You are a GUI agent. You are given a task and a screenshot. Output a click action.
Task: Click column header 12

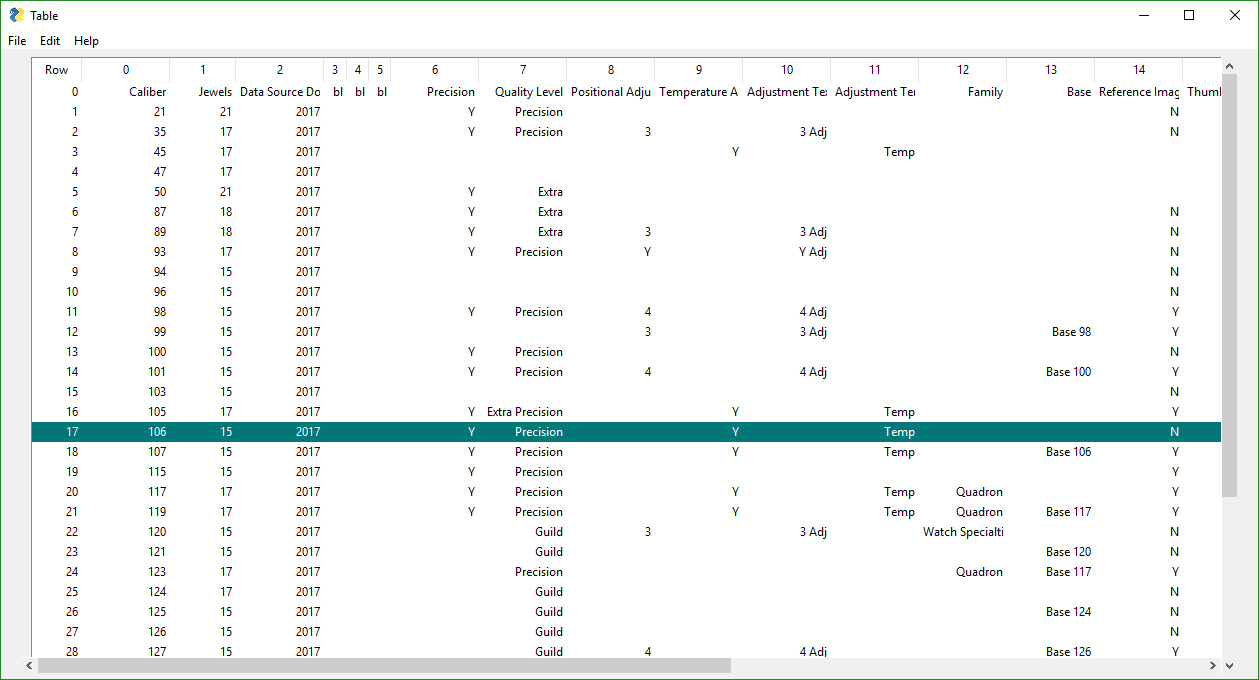pos(963,70)
